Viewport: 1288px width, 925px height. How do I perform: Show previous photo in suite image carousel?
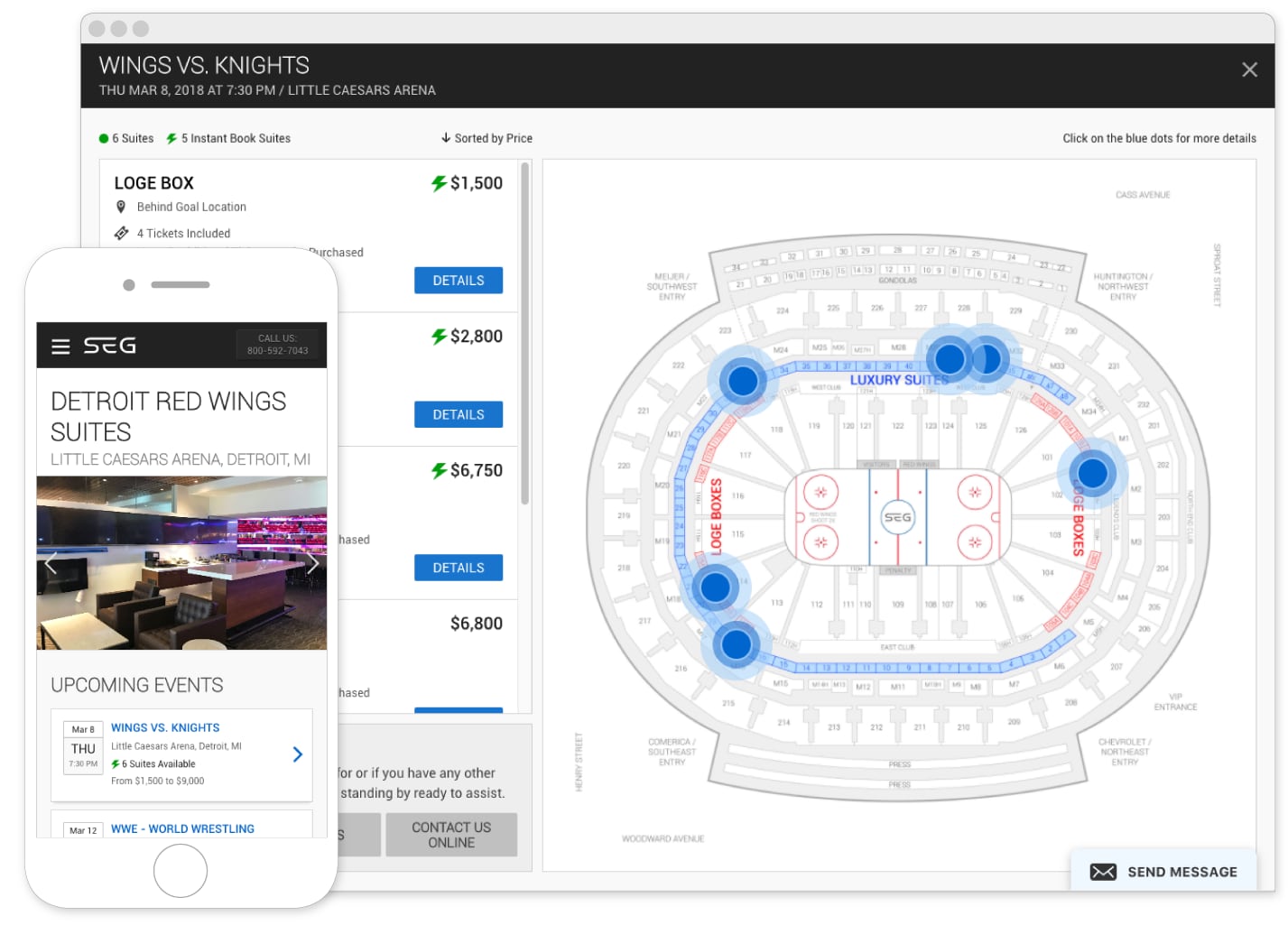pyautogui.click(x=51, y=564)
